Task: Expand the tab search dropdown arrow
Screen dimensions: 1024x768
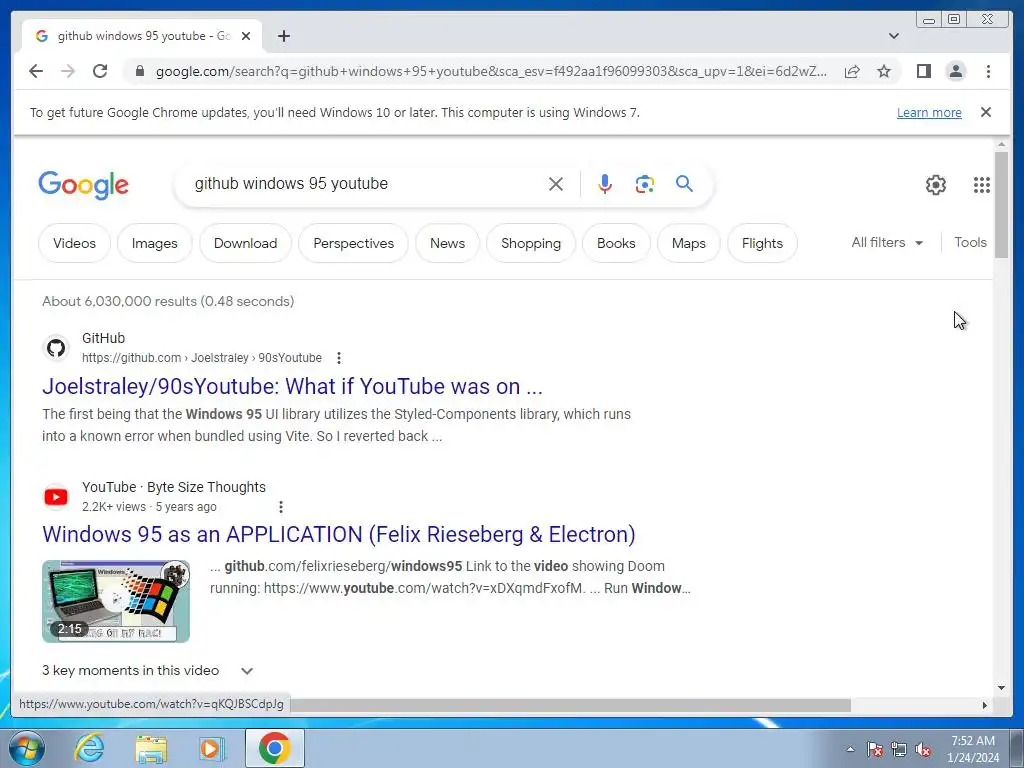Action: pos(894,36)
